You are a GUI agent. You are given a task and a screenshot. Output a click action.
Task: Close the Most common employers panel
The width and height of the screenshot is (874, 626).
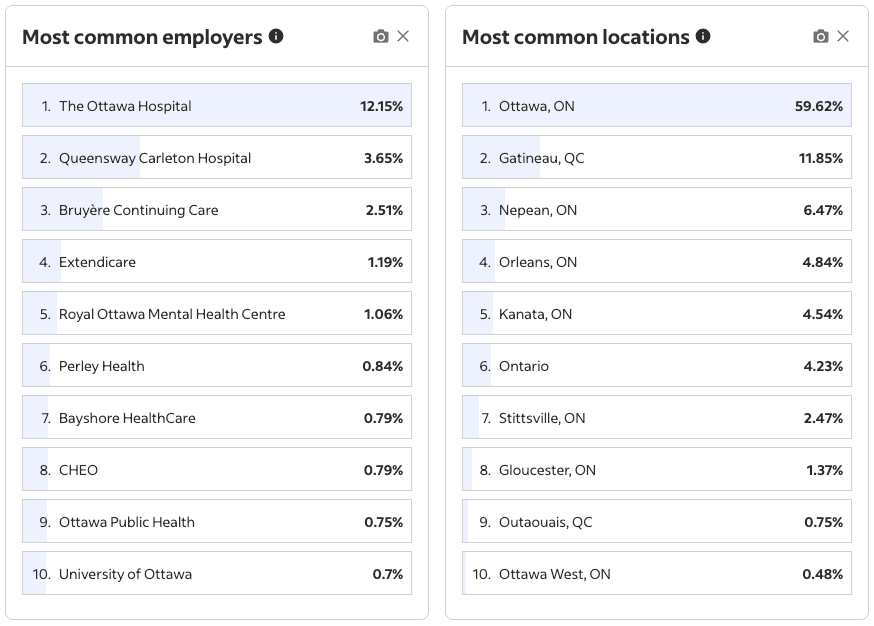tap(403, 36)
